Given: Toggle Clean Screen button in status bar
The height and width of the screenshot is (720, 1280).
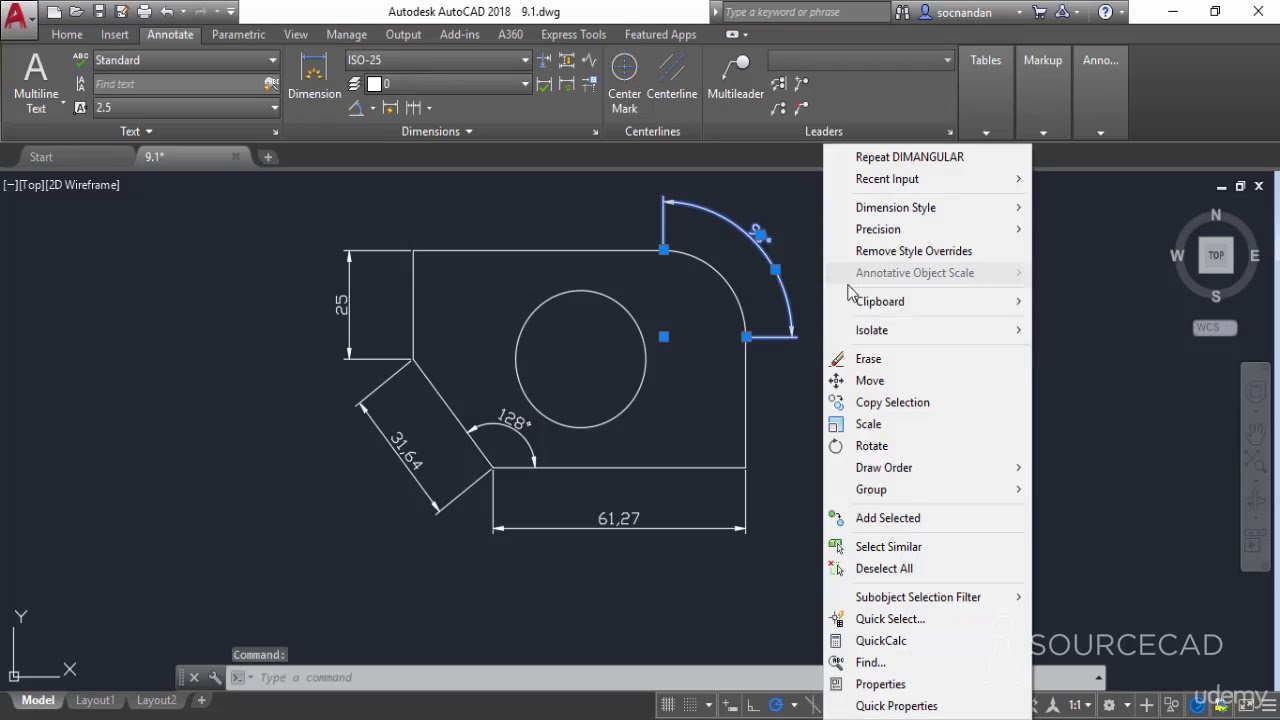Looking at the screenshot, I should coord(1244,705).
